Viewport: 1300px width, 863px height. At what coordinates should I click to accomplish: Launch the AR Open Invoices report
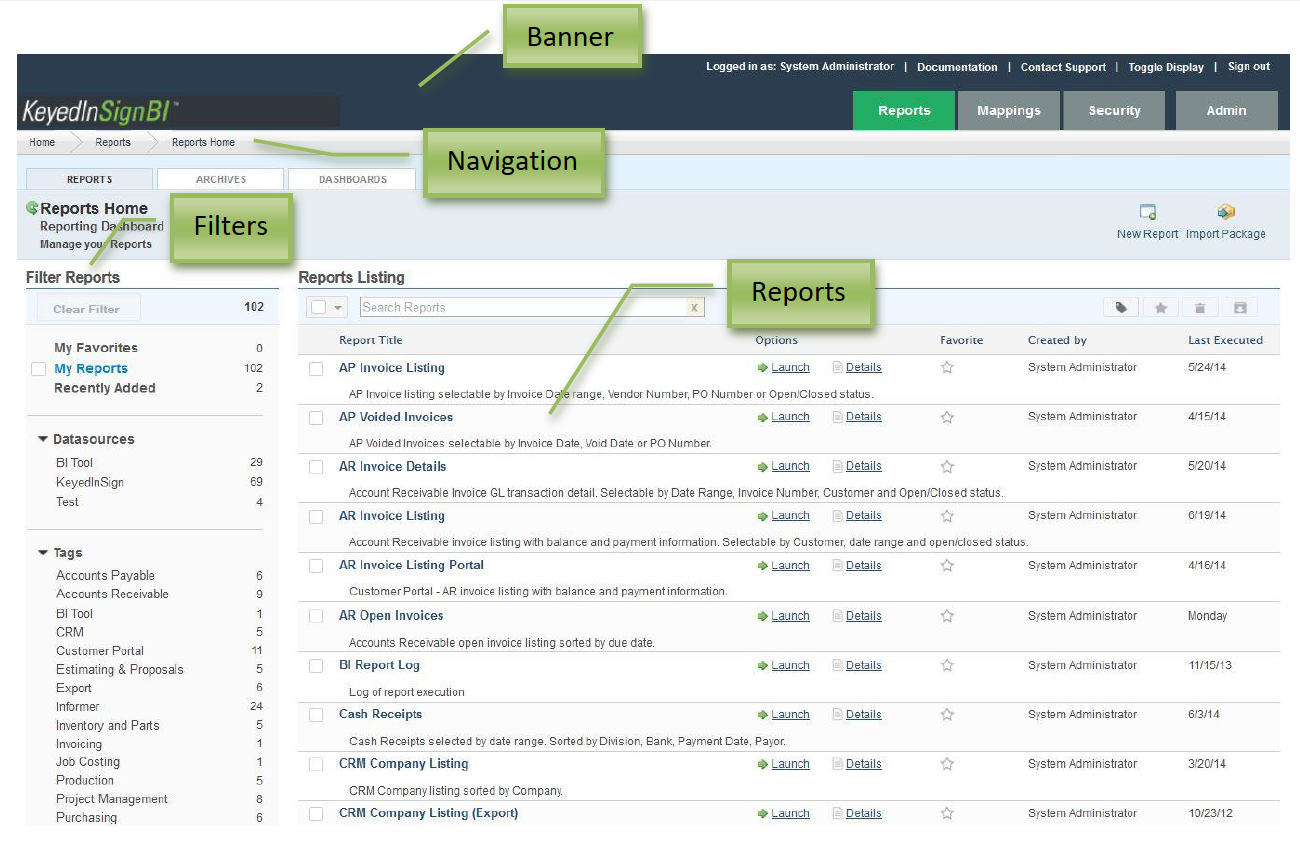click(789, 616)
